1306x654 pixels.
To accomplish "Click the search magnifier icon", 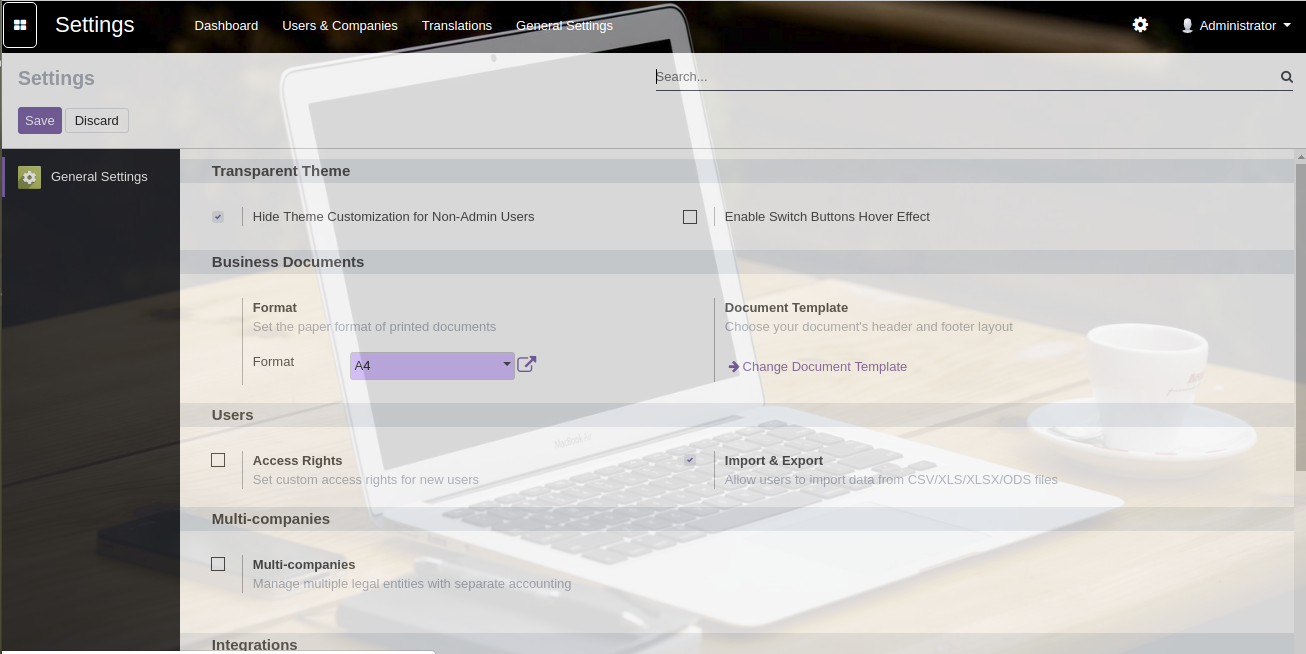I will pyautogui.click(x=1287, y=77).
